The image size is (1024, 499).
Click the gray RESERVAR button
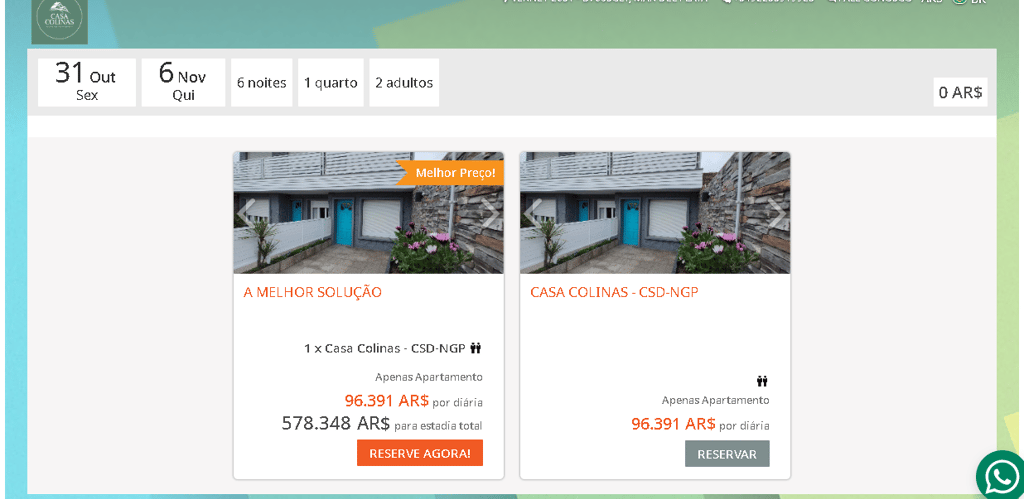[727, 454]
